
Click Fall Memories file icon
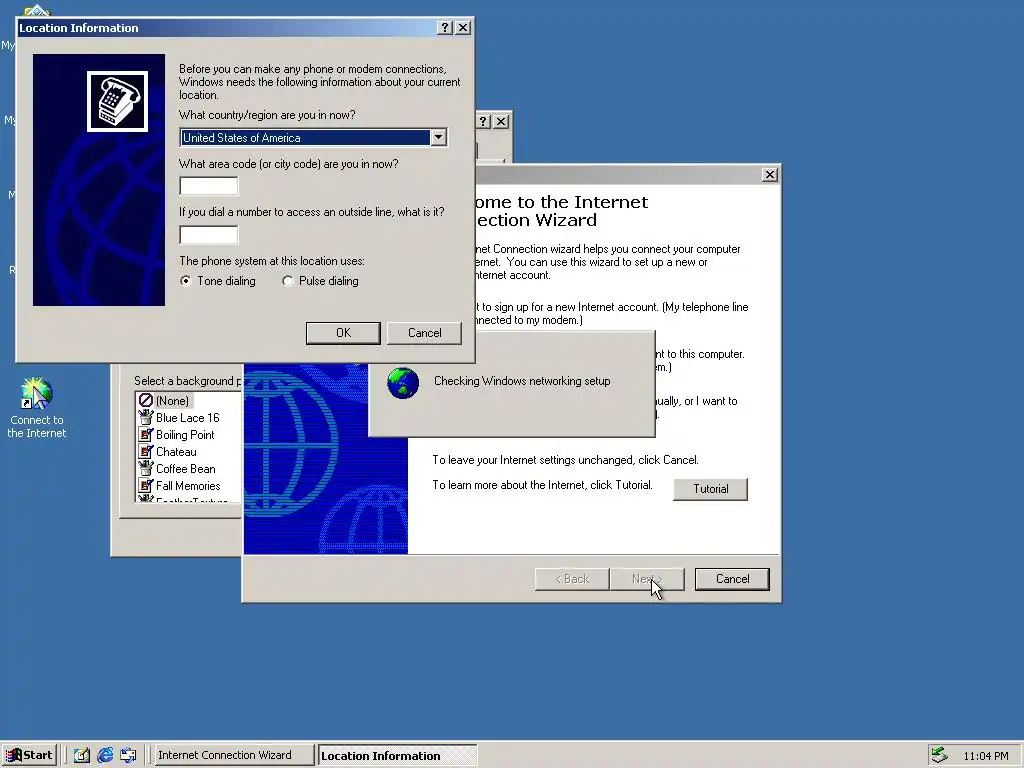click(x=146, y=485)
